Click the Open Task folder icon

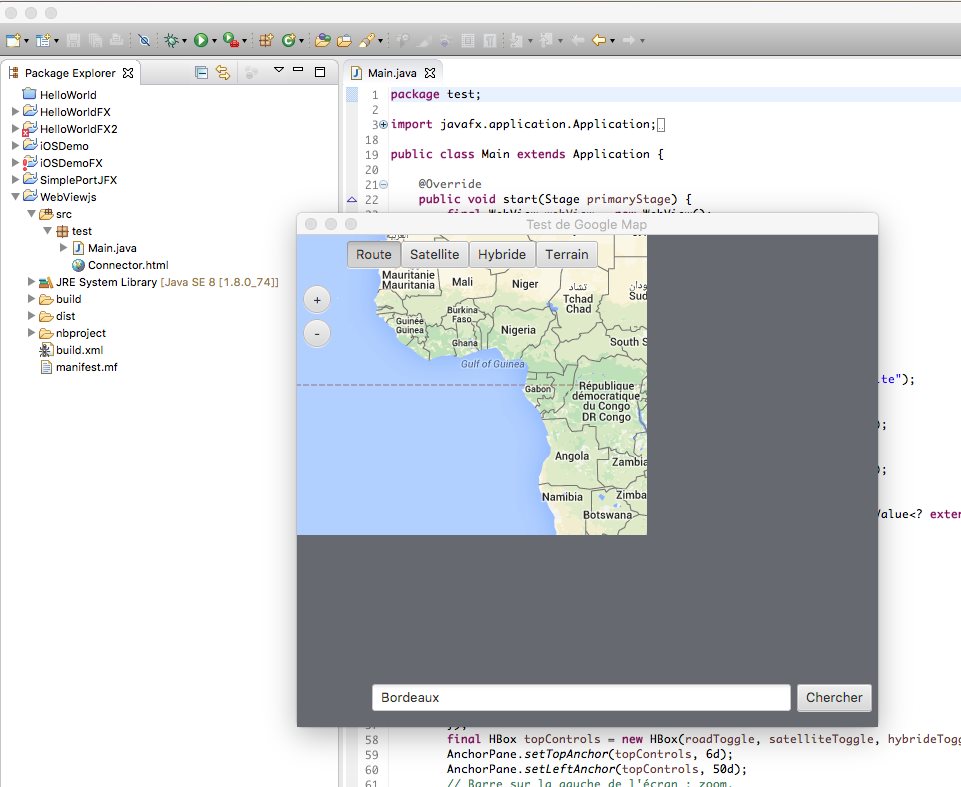pos(344,40)
